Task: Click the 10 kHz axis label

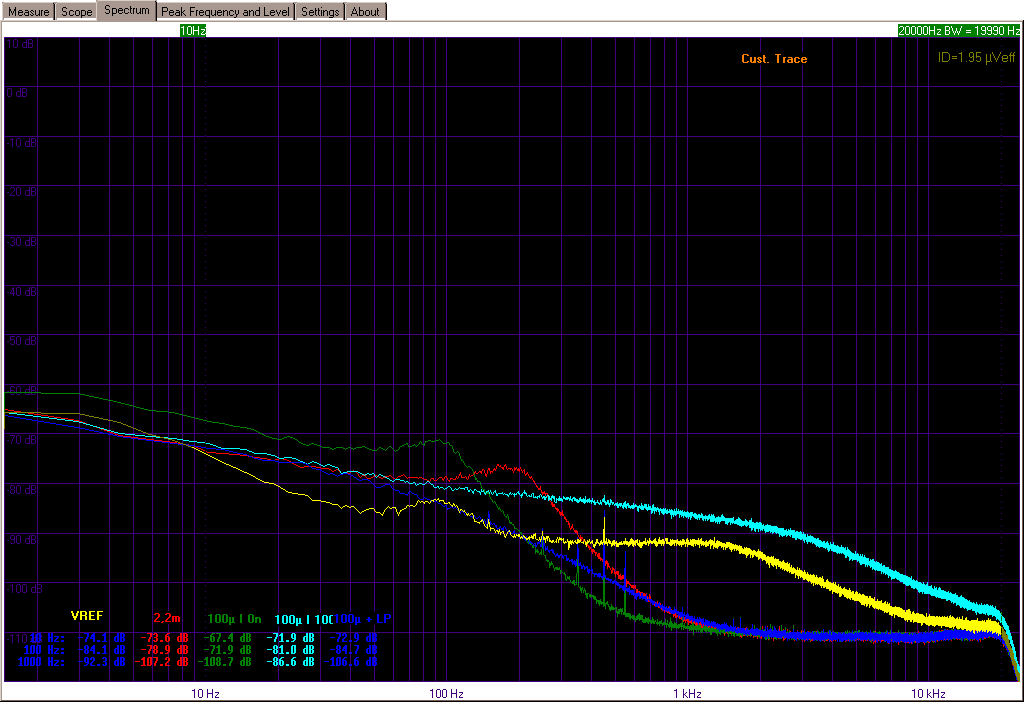Action: (x=928, y=694)
